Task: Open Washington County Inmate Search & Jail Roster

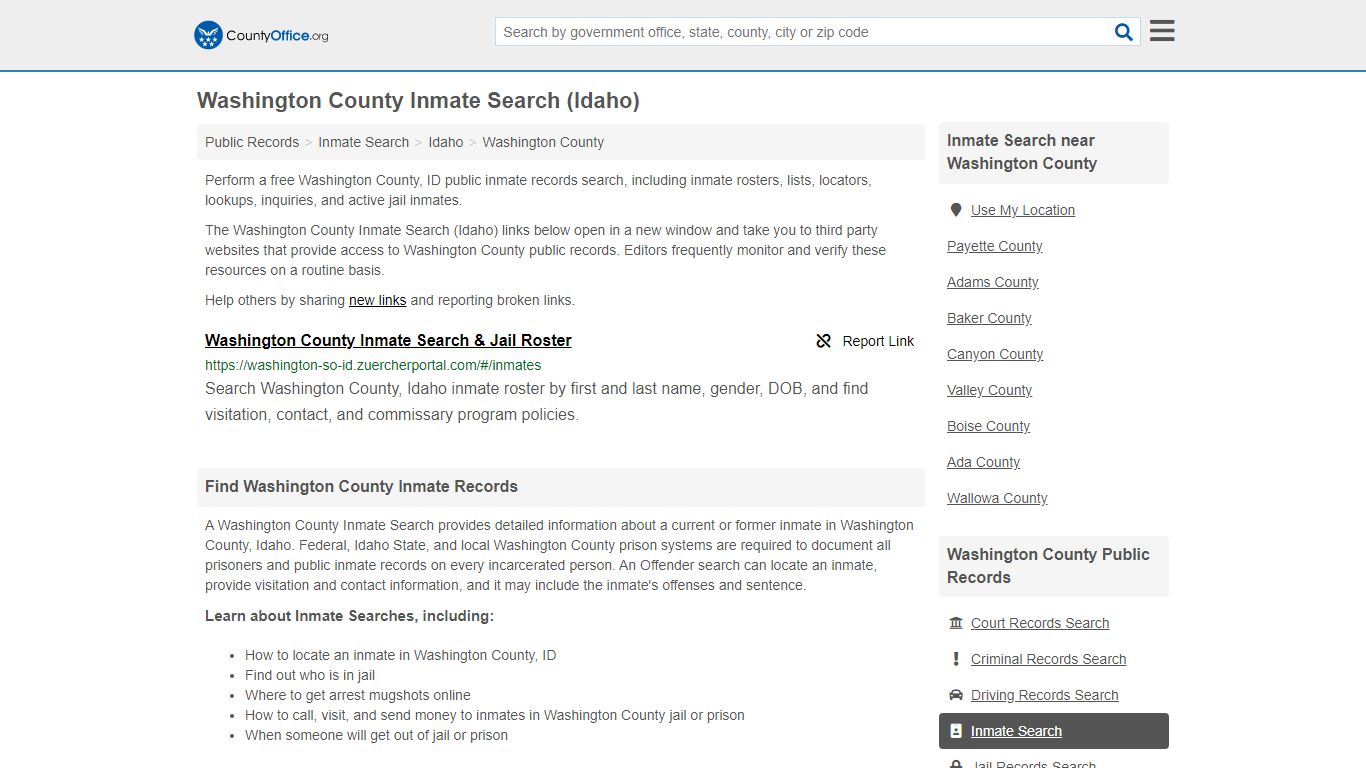Action: (x=388, y=340)
